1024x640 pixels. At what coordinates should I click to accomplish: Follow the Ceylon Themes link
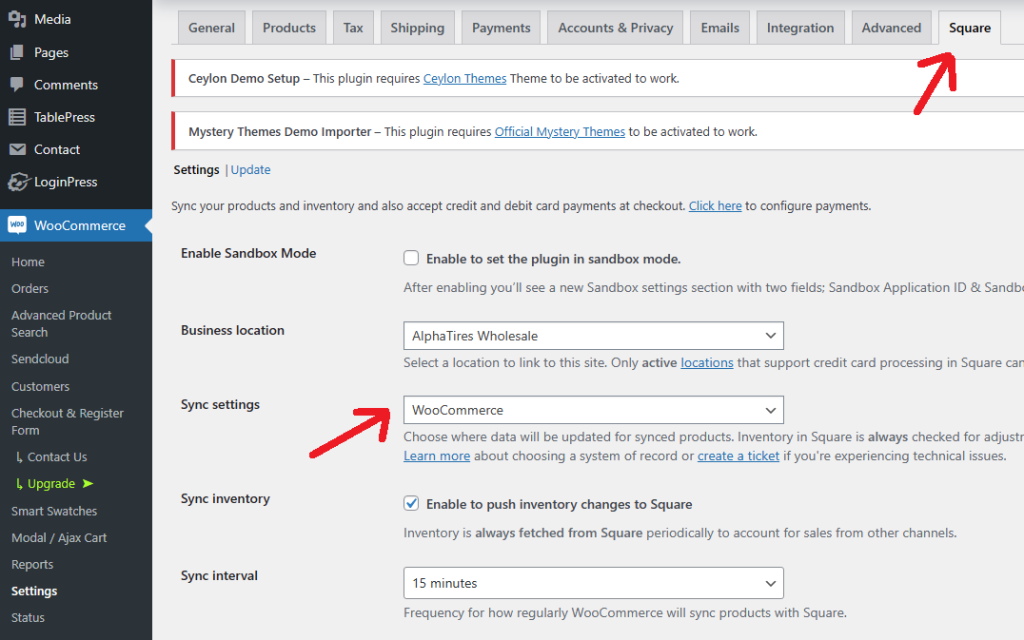pyautogui.click(x=464, y=78)
